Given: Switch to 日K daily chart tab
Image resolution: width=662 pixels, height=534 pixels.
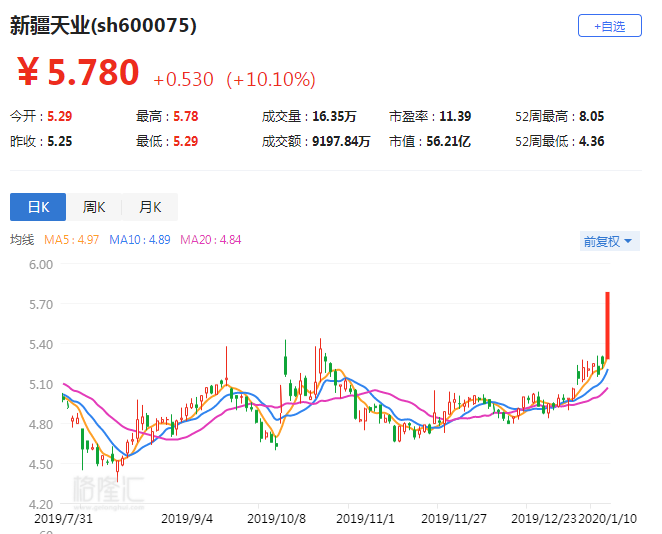Looking at the screenshot, I should click(38, 207).
